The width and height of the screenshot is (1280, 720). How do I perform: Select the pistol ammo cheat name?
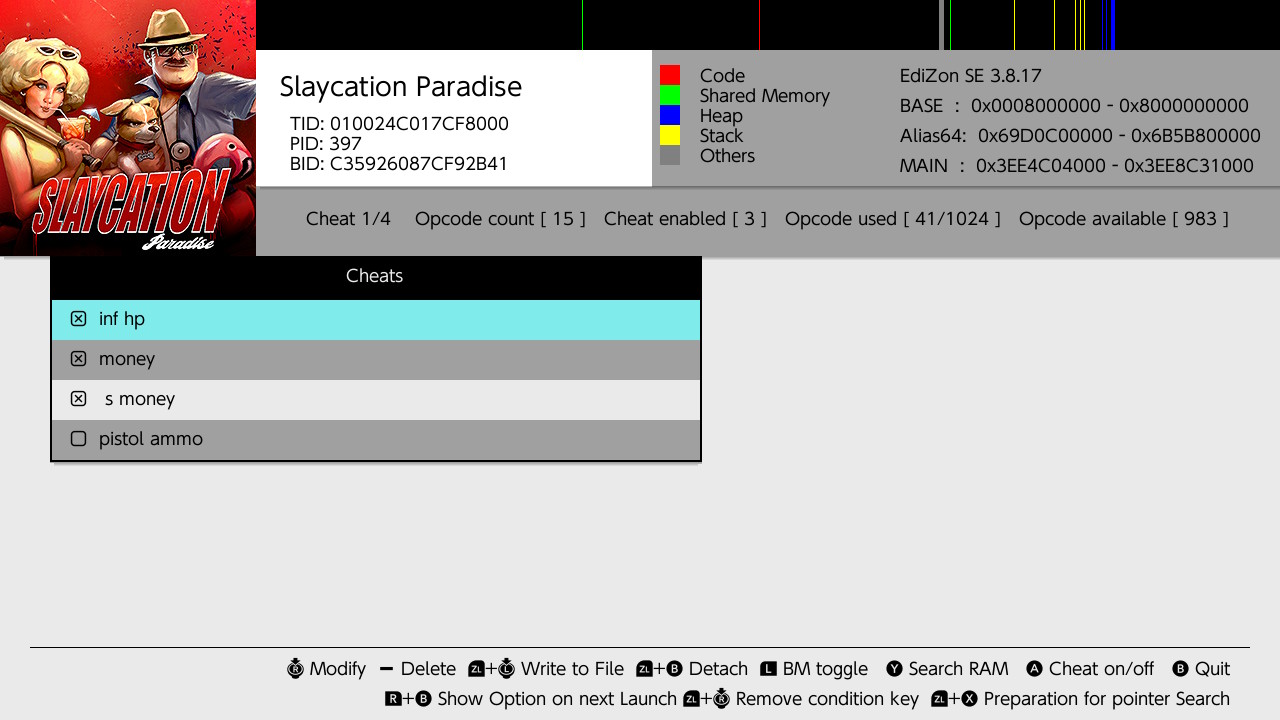click(151, 439)
